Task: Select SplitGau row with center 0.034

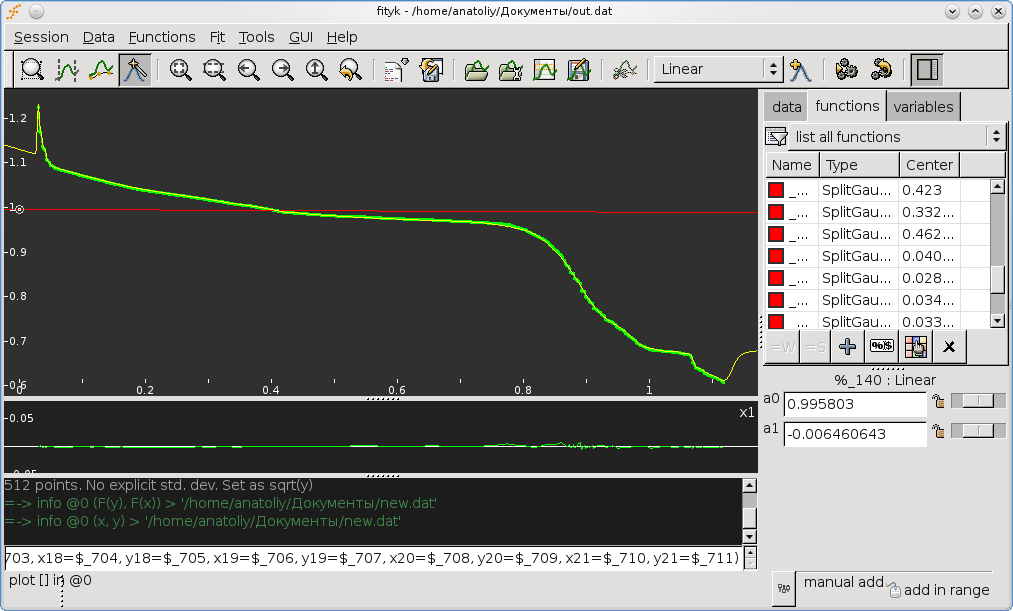Action: click(x=878, y=300)
